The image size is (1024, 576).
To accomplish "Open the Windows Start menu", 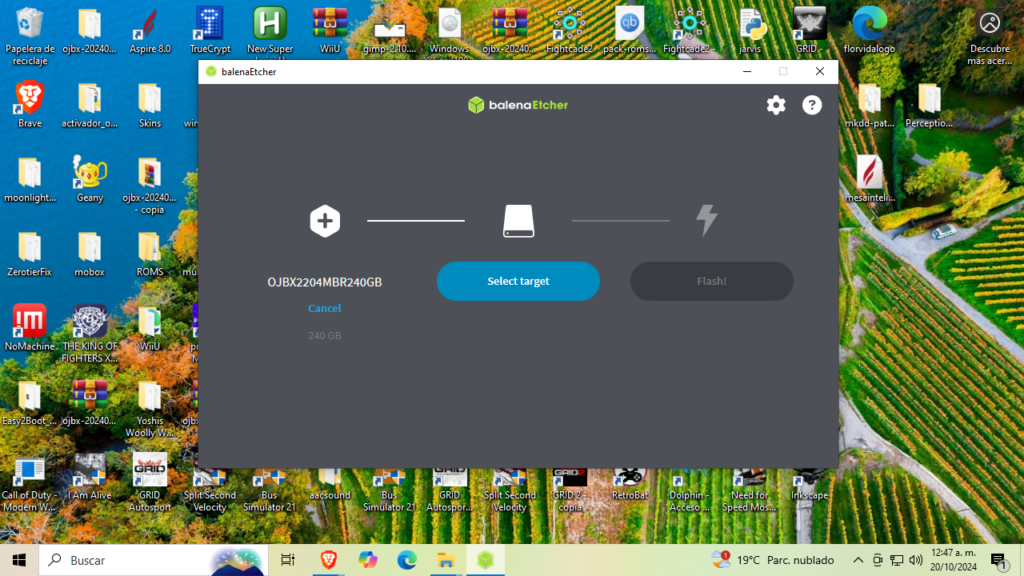I will [x=19, y=560].
